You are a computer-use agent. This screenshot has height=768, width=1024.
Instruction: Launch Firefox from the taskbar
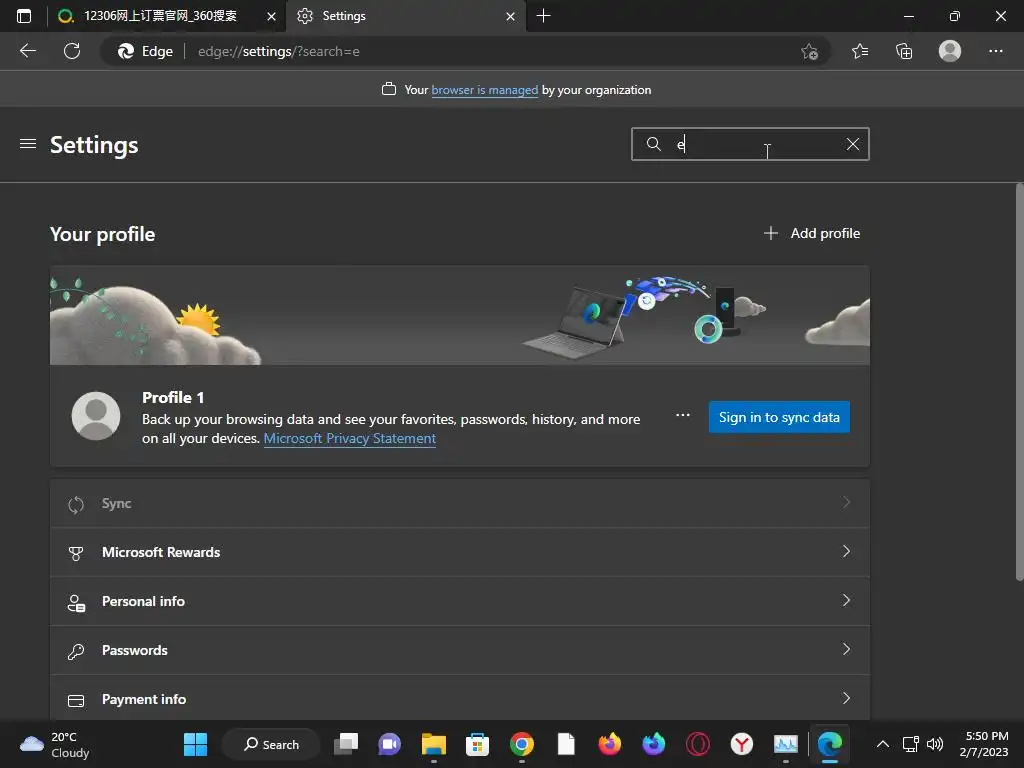tap(609, 744)
